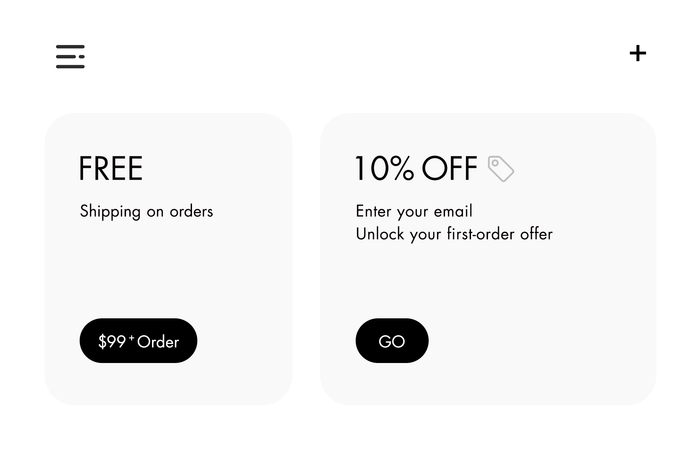Click the 10% OFF heading

[x=416, y=168]
